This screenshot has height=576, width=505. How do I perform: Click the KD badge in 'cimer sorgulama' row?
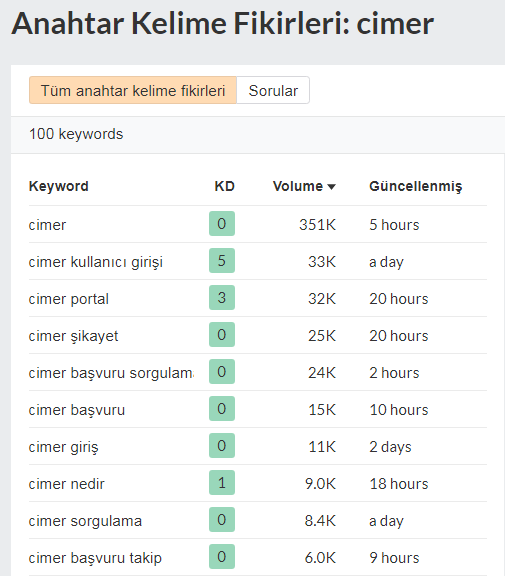point(222,519)
